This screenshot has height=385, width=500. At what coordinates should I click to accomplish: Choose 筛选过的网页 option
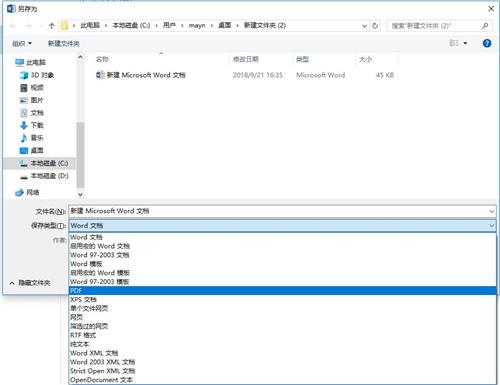click(282, 326)
